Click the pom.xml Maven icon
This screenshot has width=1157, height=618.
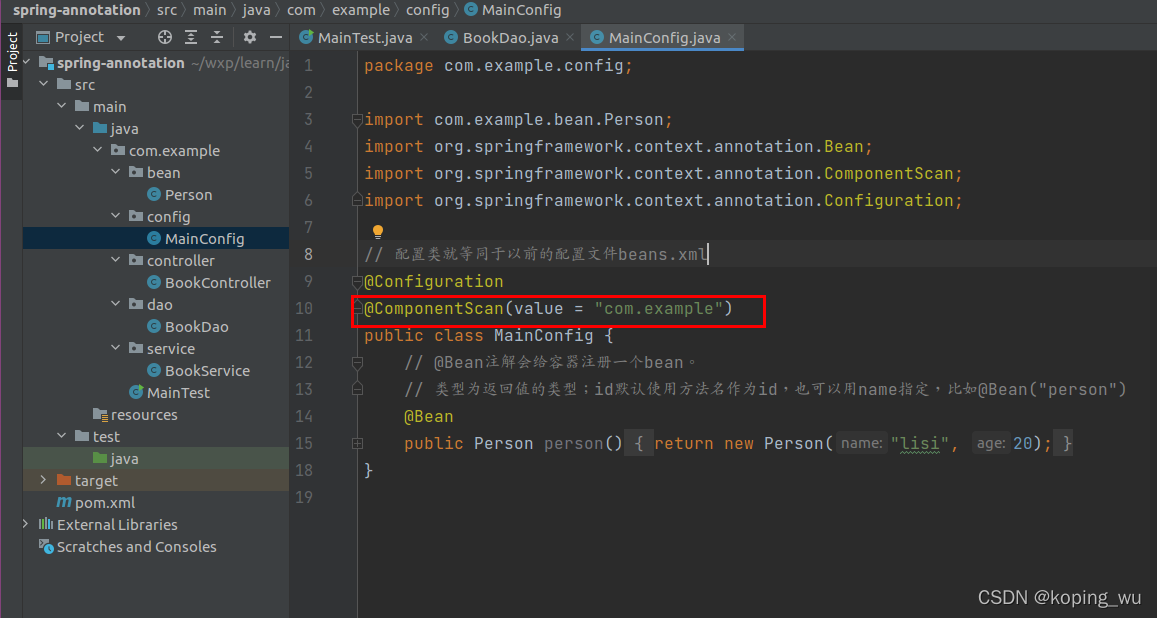pyautogui.click(x=64, y=502)
